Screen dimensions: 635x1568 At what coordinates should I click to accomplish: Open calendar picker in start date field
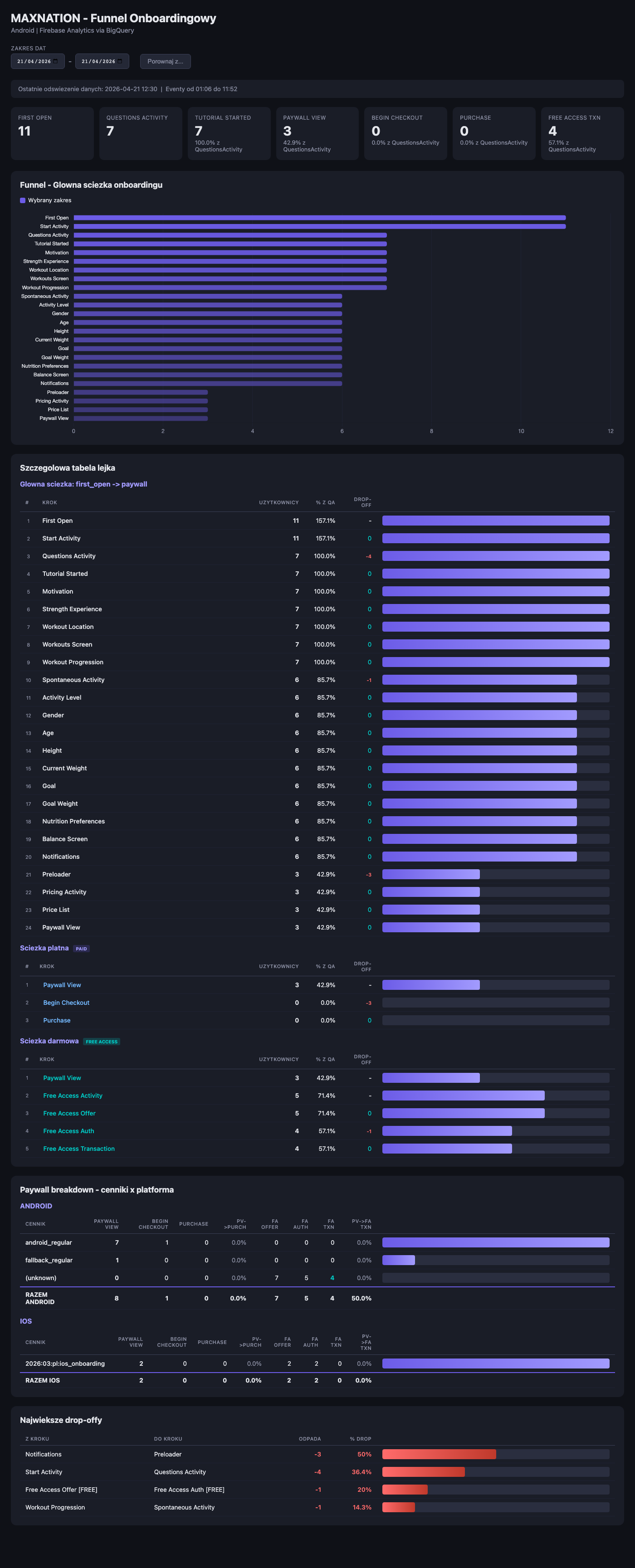pyautogui.click(x=55, y=62)
